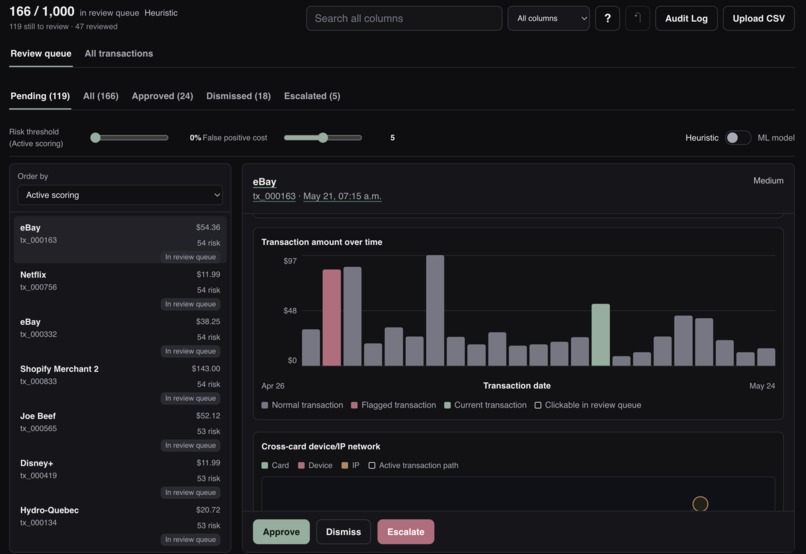This screenshot has height=554, width=806.
Task: Select the Escalated (5) filter tab
Action: (x=312, y=96)
